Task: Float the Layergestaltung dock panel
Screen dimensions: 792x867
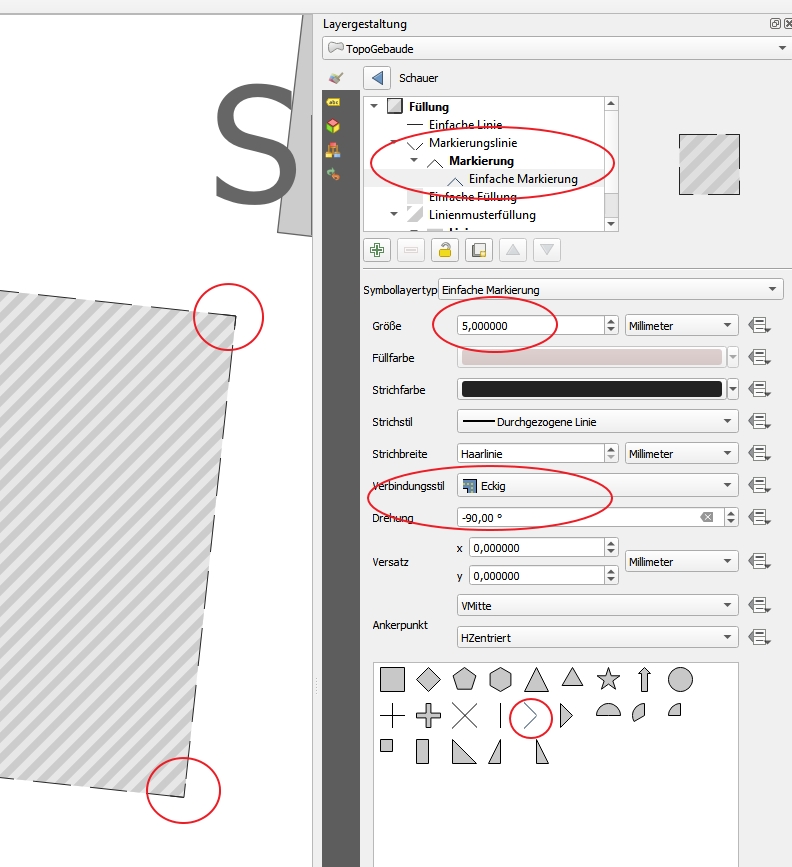Action: click(775, 23)
